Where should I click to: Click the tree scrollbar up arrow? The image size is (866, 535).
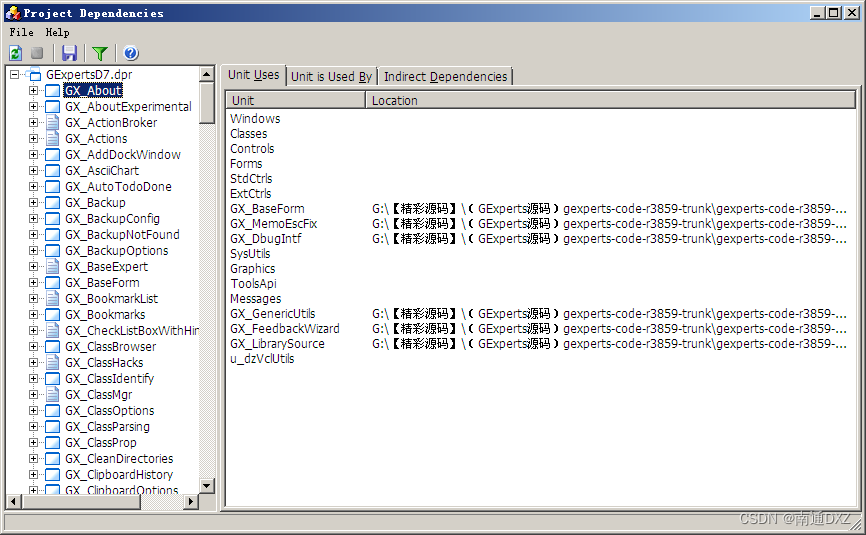click(207, 74)
